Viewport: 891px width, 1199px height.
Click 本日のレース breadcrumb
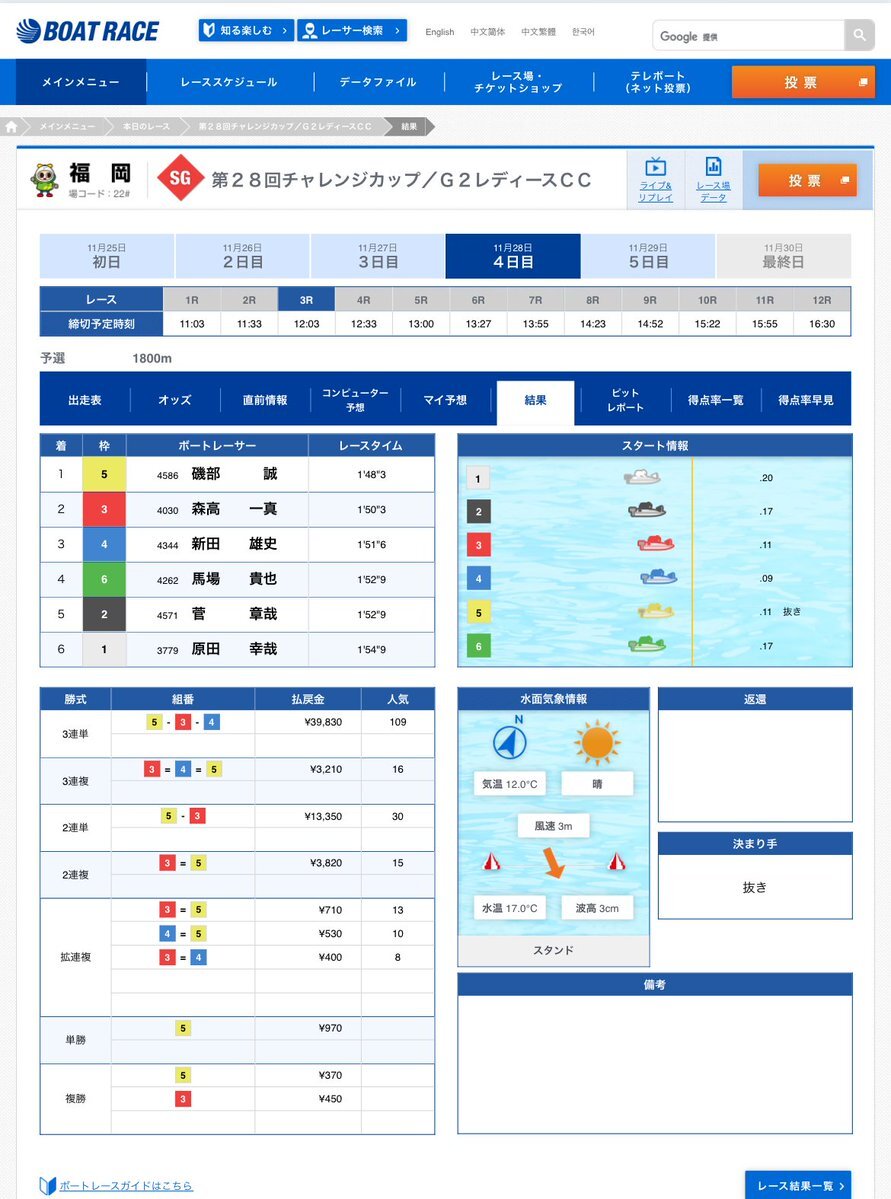[146, 127]
